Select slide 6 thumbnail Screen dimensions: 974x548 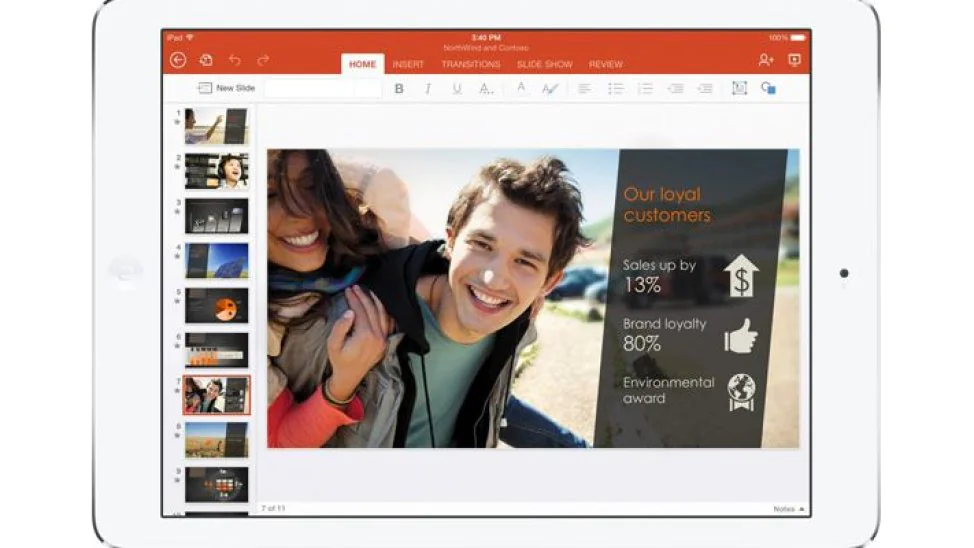[216, 350]
